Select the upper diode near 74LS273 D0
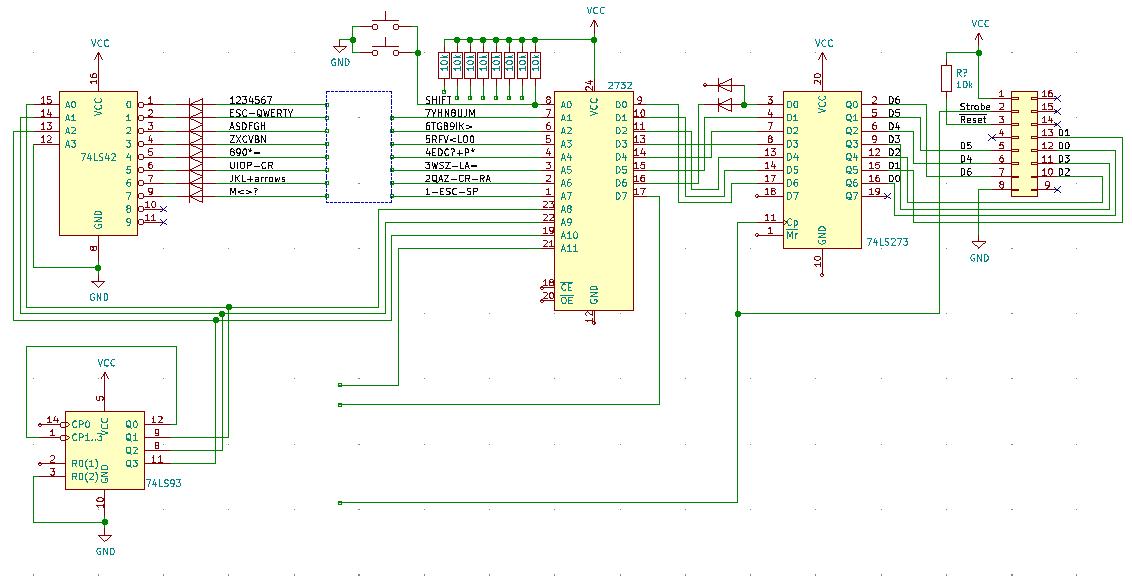Screen dimensions: 1132x585 (x=723, y=86)
